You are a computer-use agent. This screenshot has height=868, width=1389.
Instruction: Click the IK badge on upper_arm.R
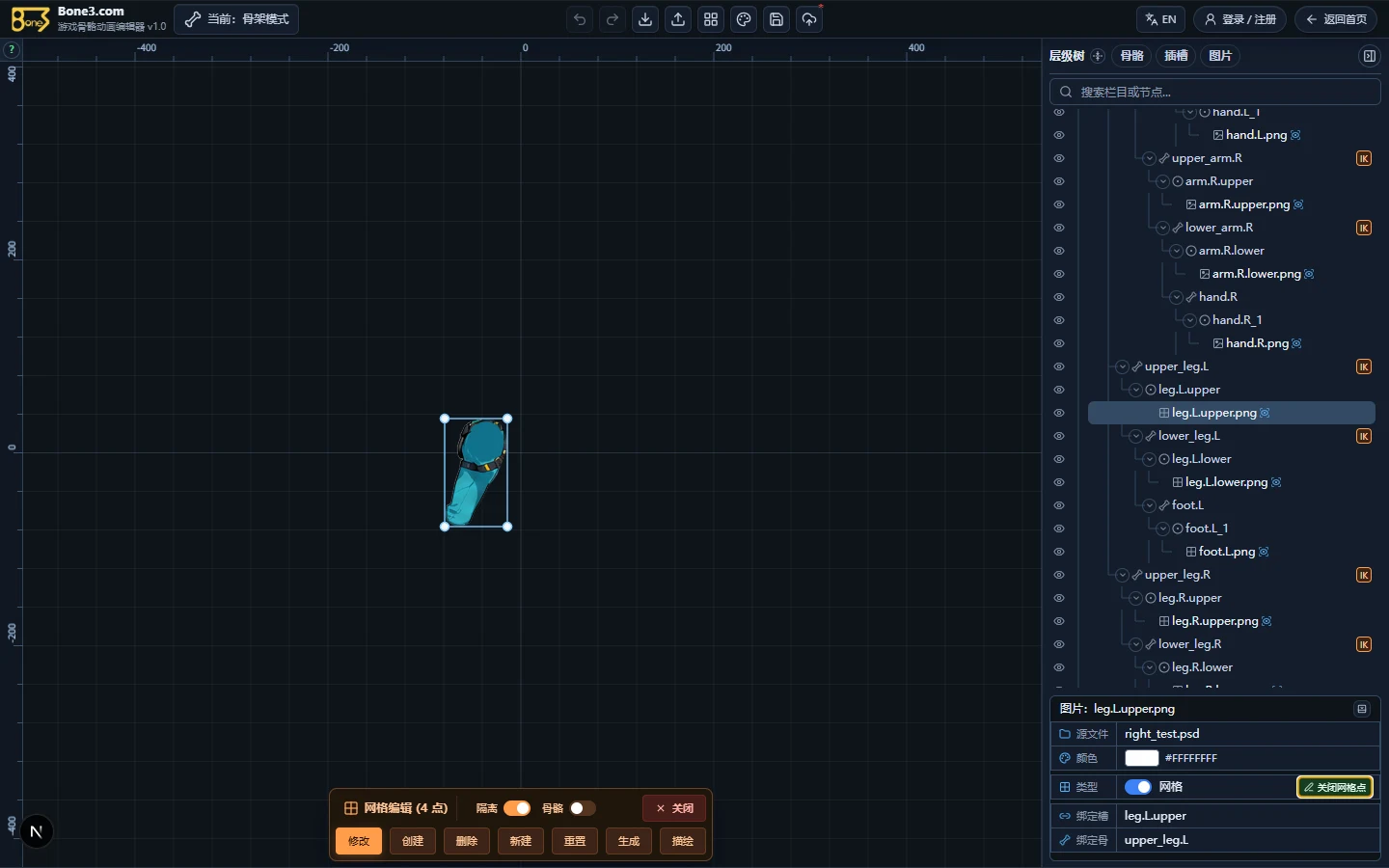1363,158
